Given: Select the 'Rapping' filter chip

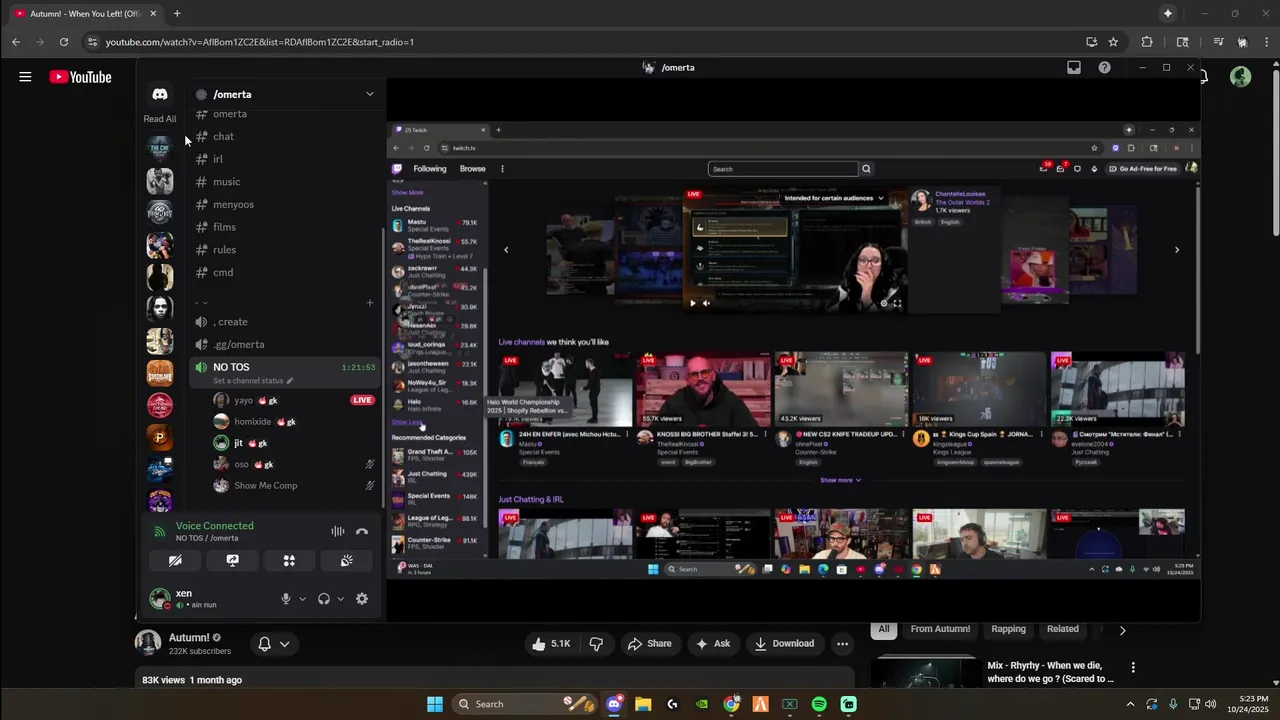Looking at the screenshot, I should pyautogui.click(x=1008, y=629).
